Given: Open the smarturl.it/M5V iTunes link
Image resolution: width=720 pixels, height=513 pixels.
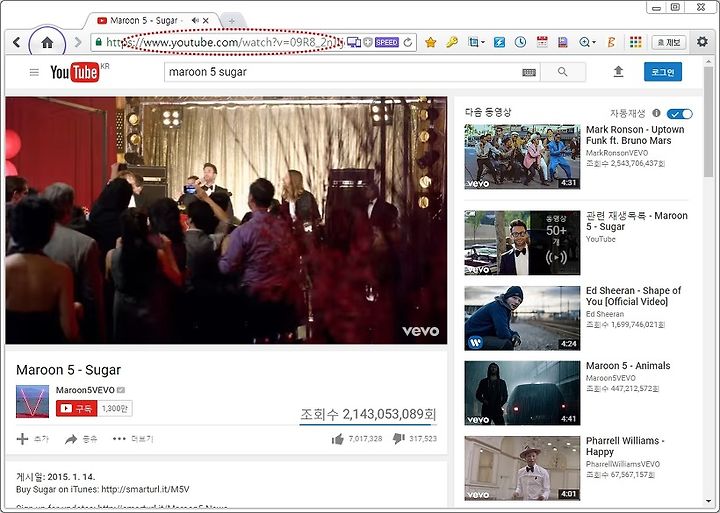Looking at the screenshot, I should [145, 489].
